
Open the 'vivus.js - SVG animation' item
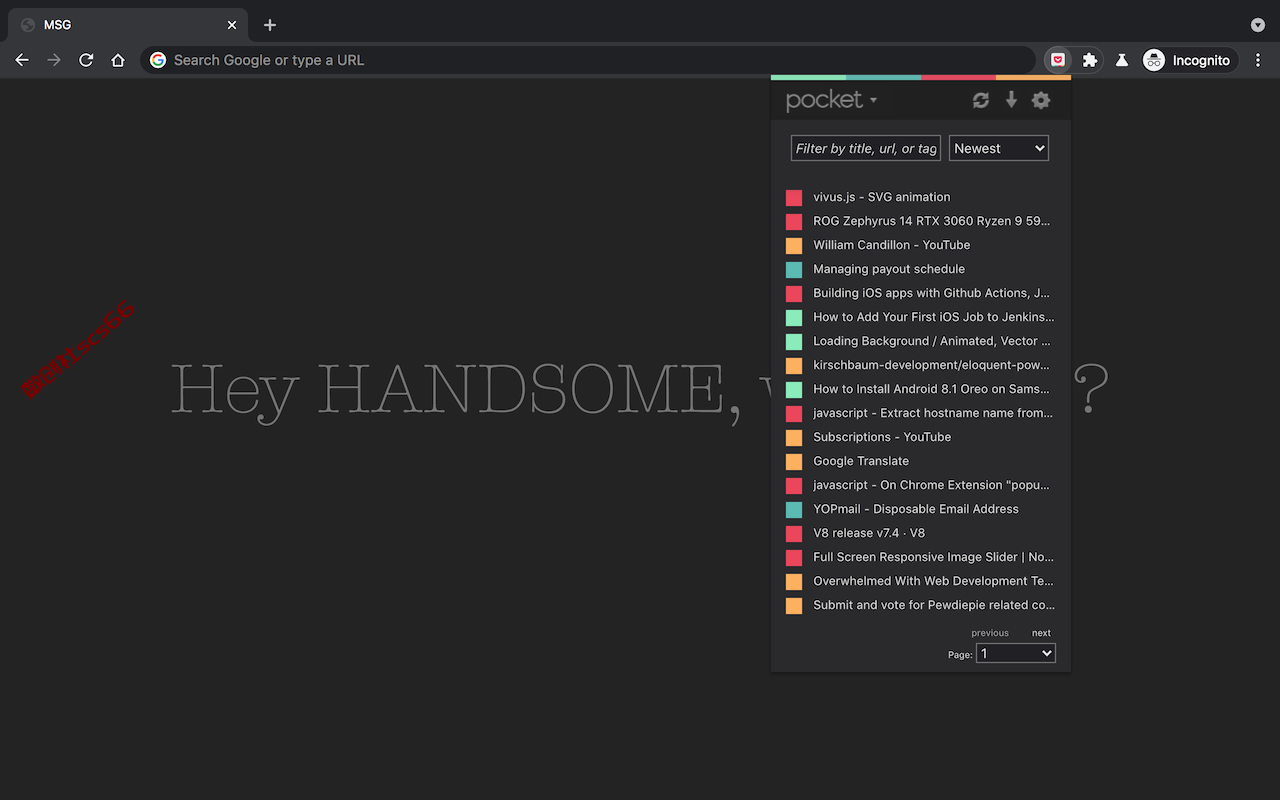tap(882, 197)
